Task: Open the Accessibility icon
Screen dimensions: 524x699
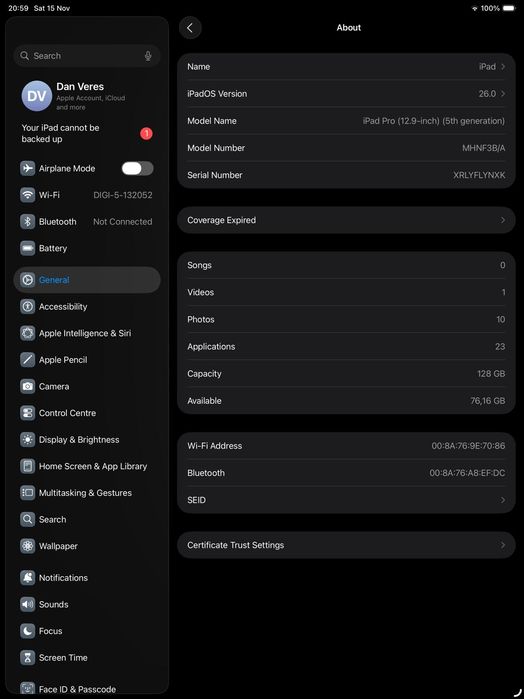Action: (28, 307)
